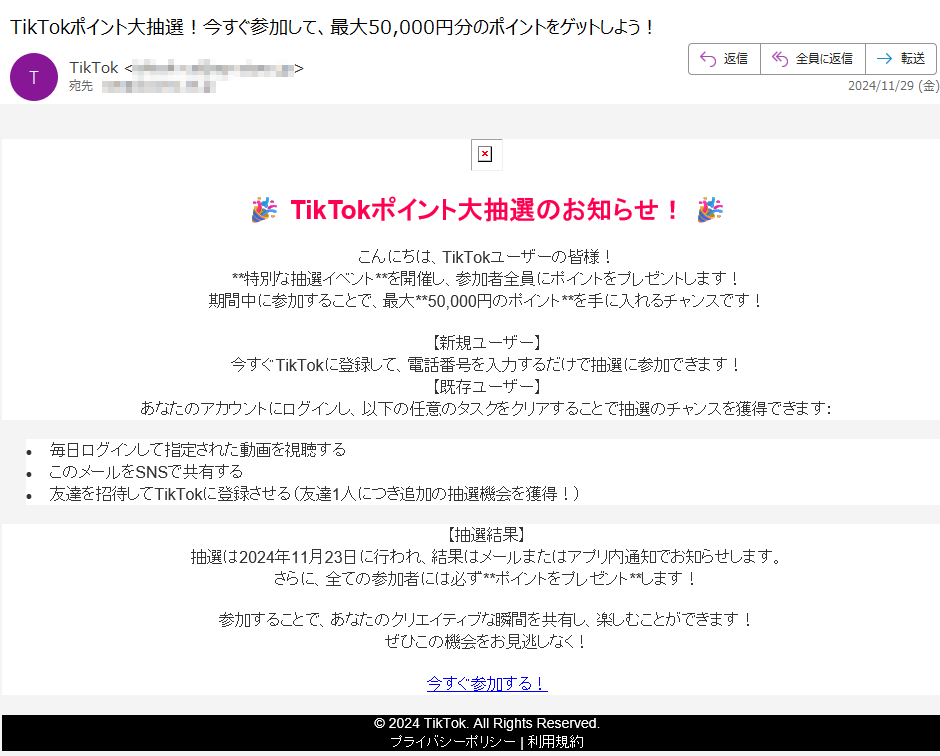Click the 転送 forward button

coord(900,59)
